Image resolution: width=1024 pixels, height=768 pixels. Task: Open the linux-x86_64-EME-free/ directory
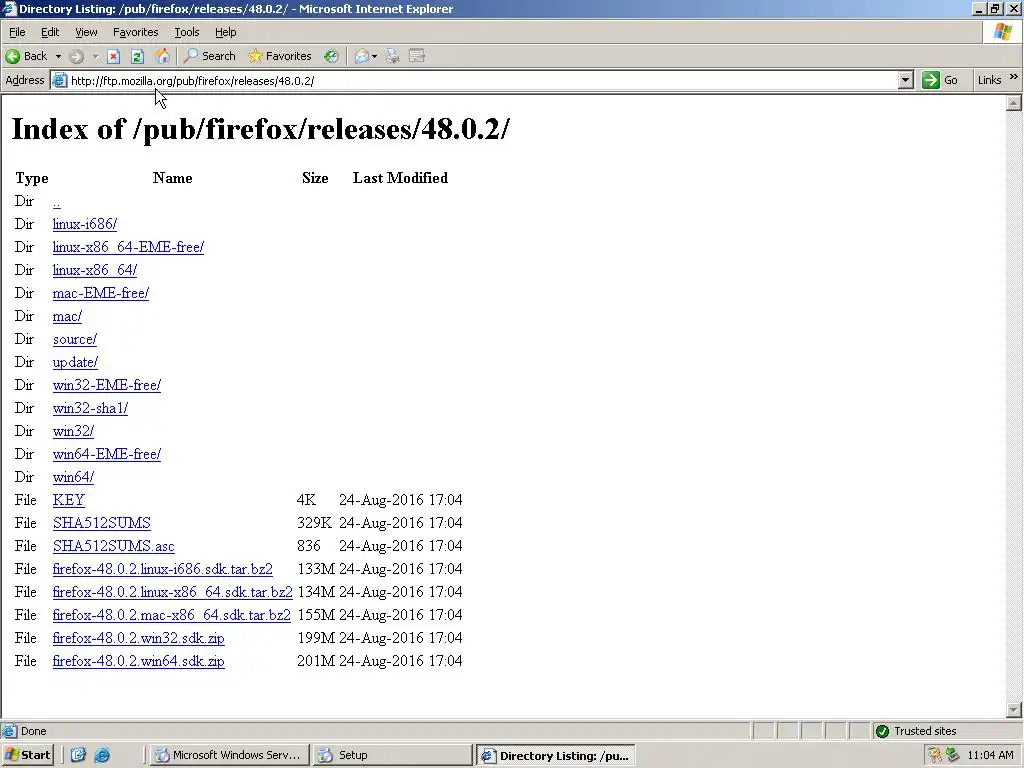click(x=128, y=247)
